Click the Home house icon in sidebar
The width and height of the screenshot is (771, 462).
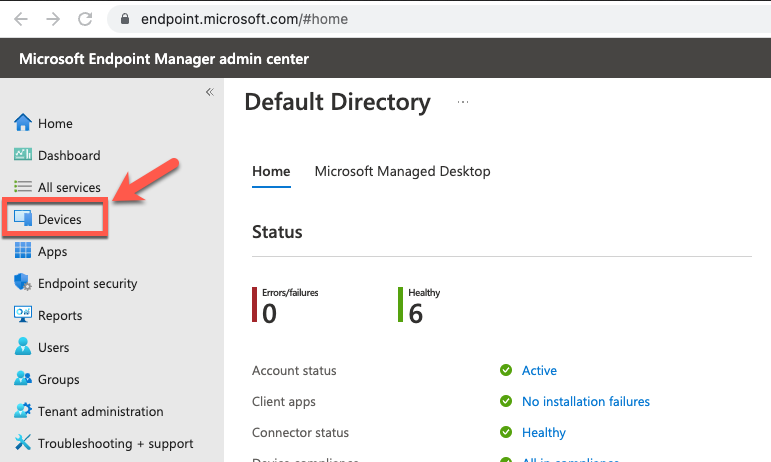pyautogui.click(x=23, y=123)
